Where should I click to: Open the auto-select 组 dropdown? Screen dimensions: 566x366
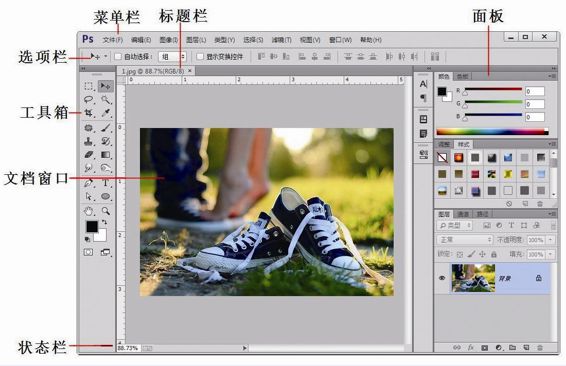[173, 57]
